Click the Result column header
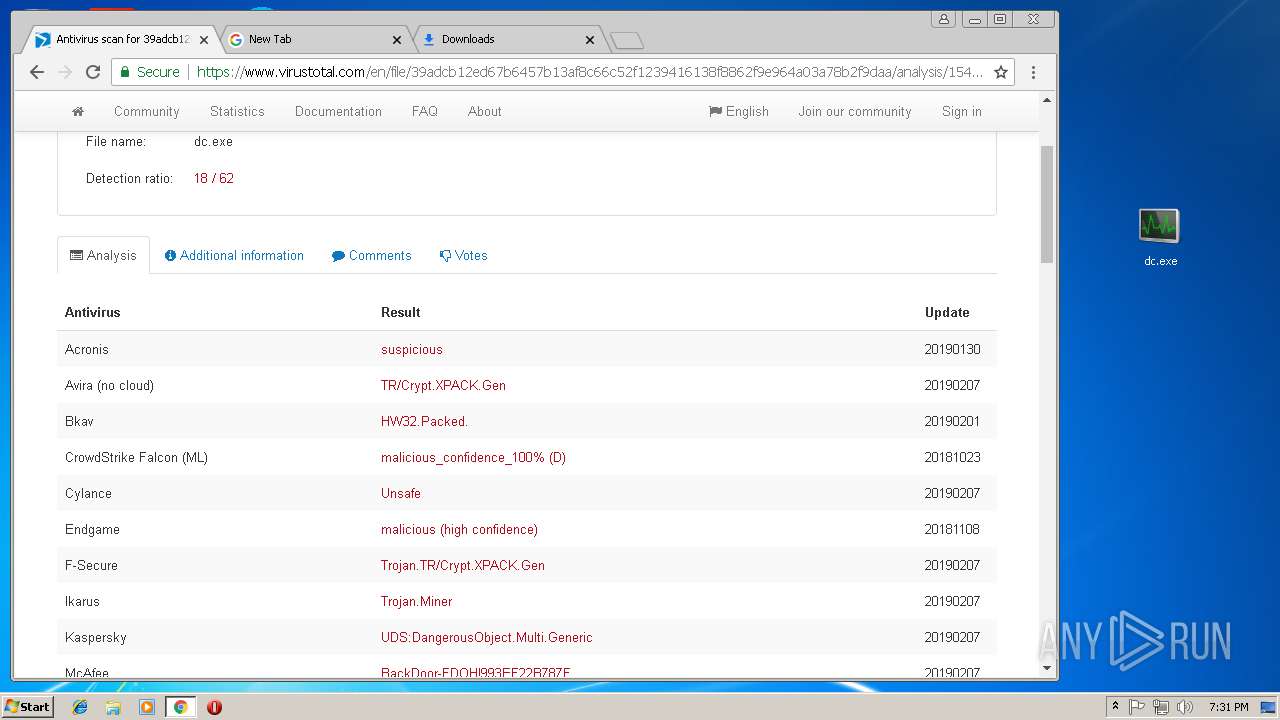 click(x=400, y=313)
